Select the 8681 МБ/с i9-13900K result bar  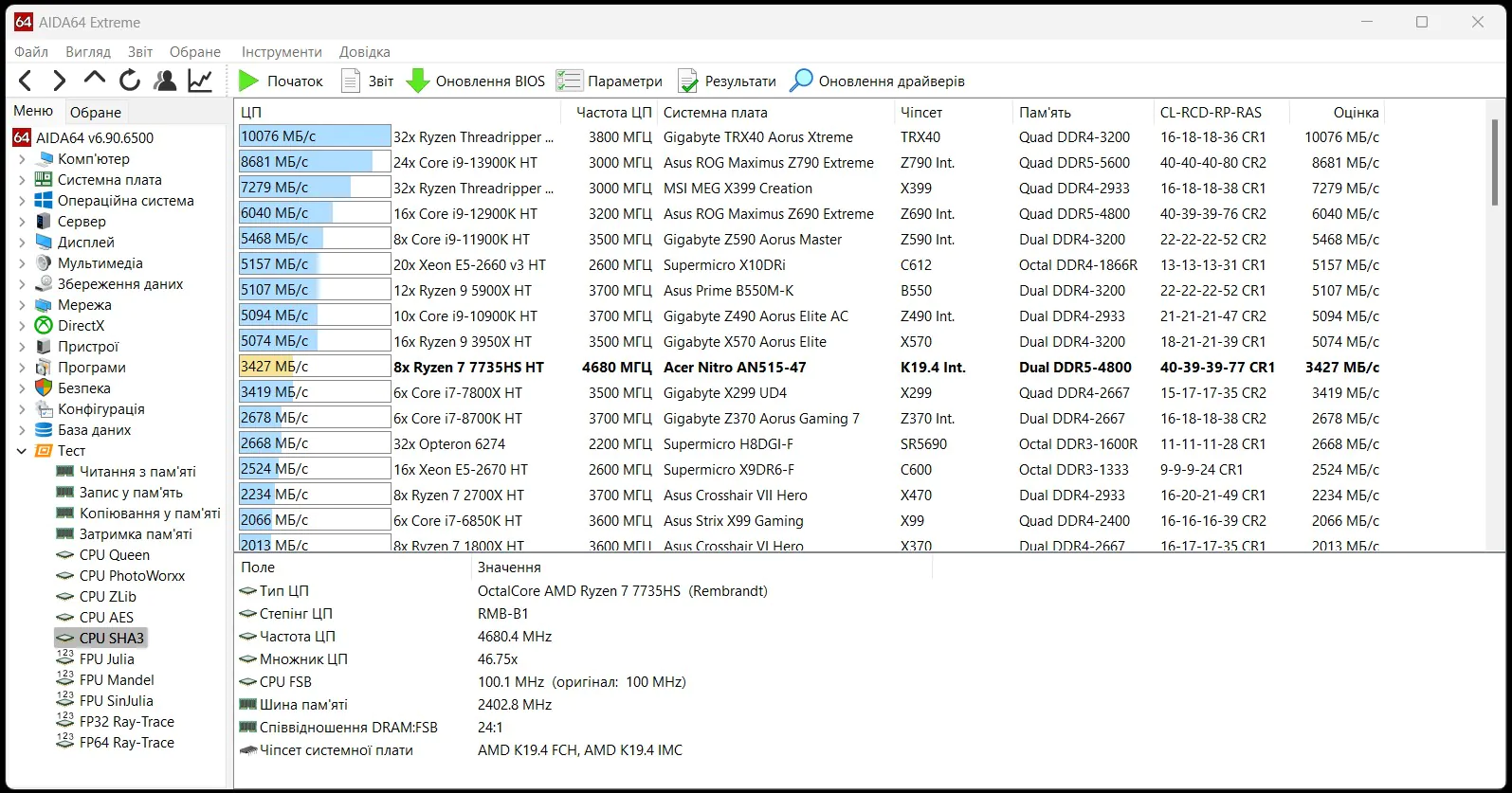pos(315,162)
